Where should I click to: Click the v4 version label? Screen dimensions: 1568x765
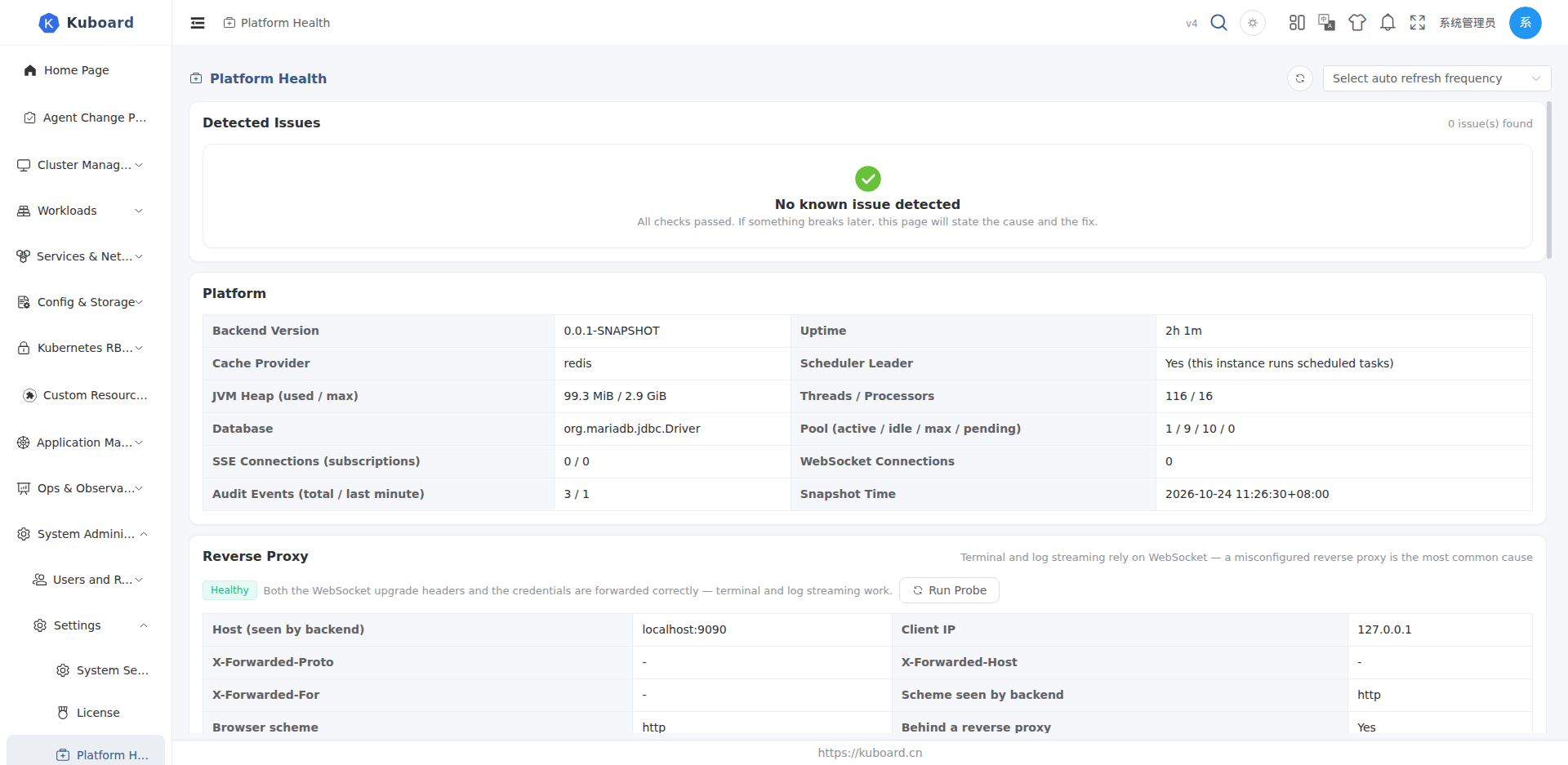tap(1192, 23)
